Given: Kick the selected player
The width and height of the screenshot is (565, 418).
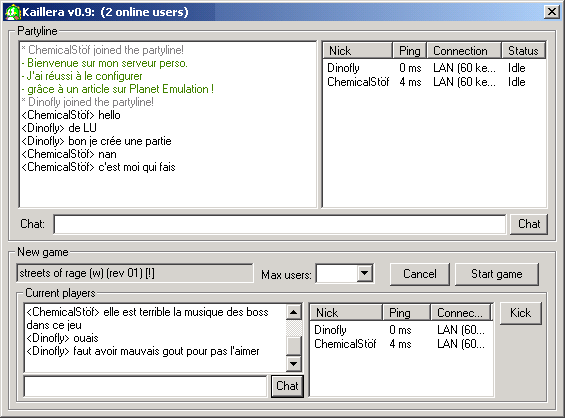Looking at the screenshot, I should pyautogui.click(x=521, y=313).
